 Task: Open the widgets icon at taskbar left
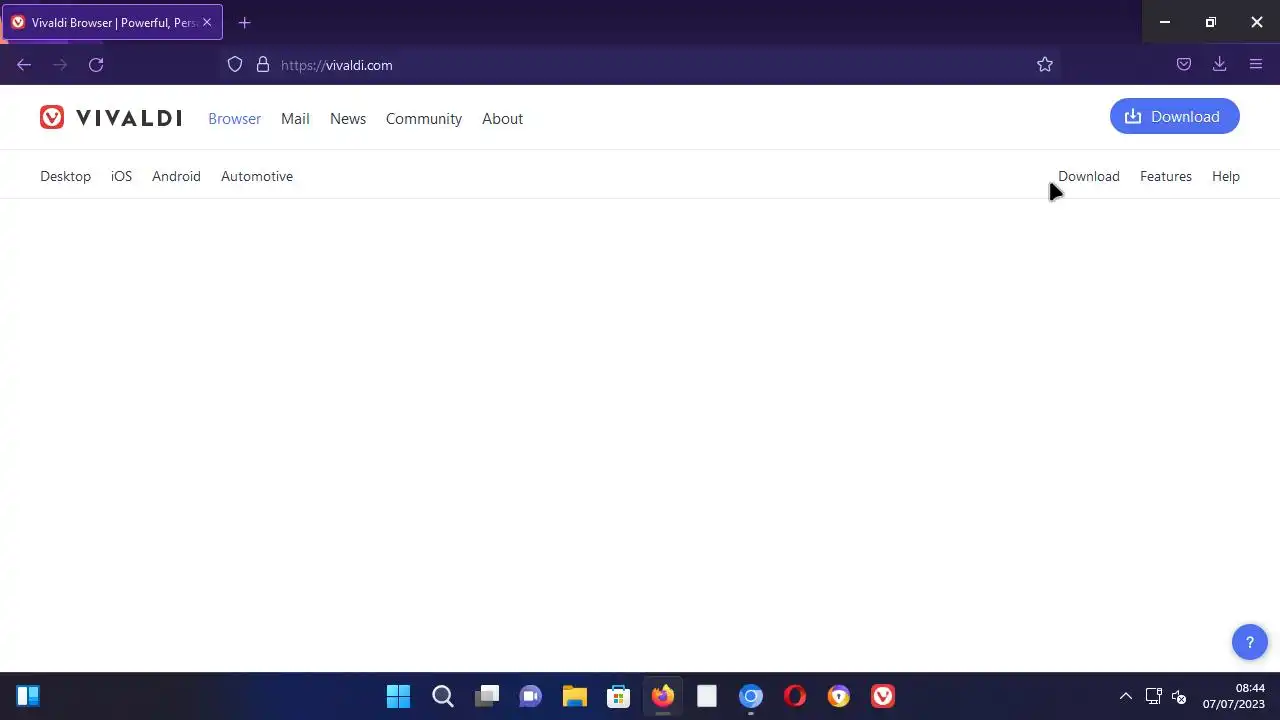point(28,696)
